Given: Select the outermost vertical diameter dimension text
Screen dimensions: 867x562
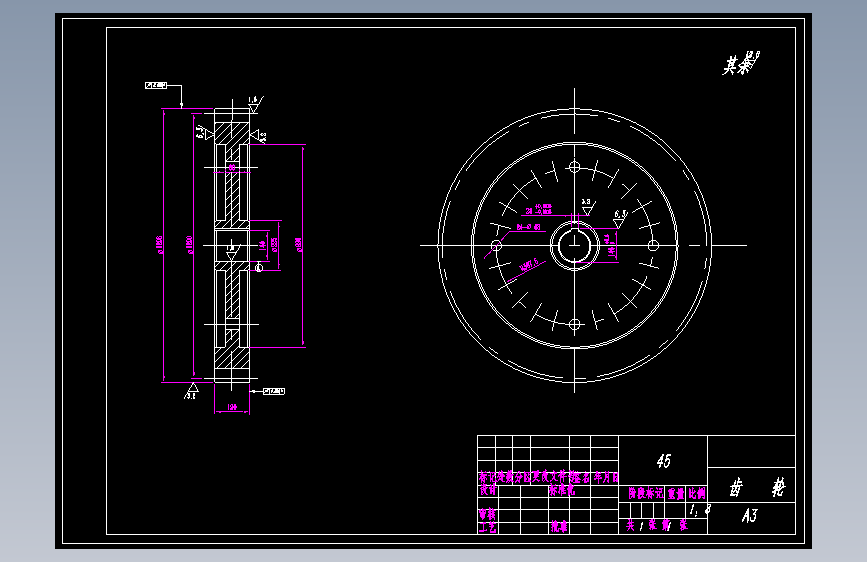Looking at the screenshot, I should pyautogui.click(x=160, y=244).
